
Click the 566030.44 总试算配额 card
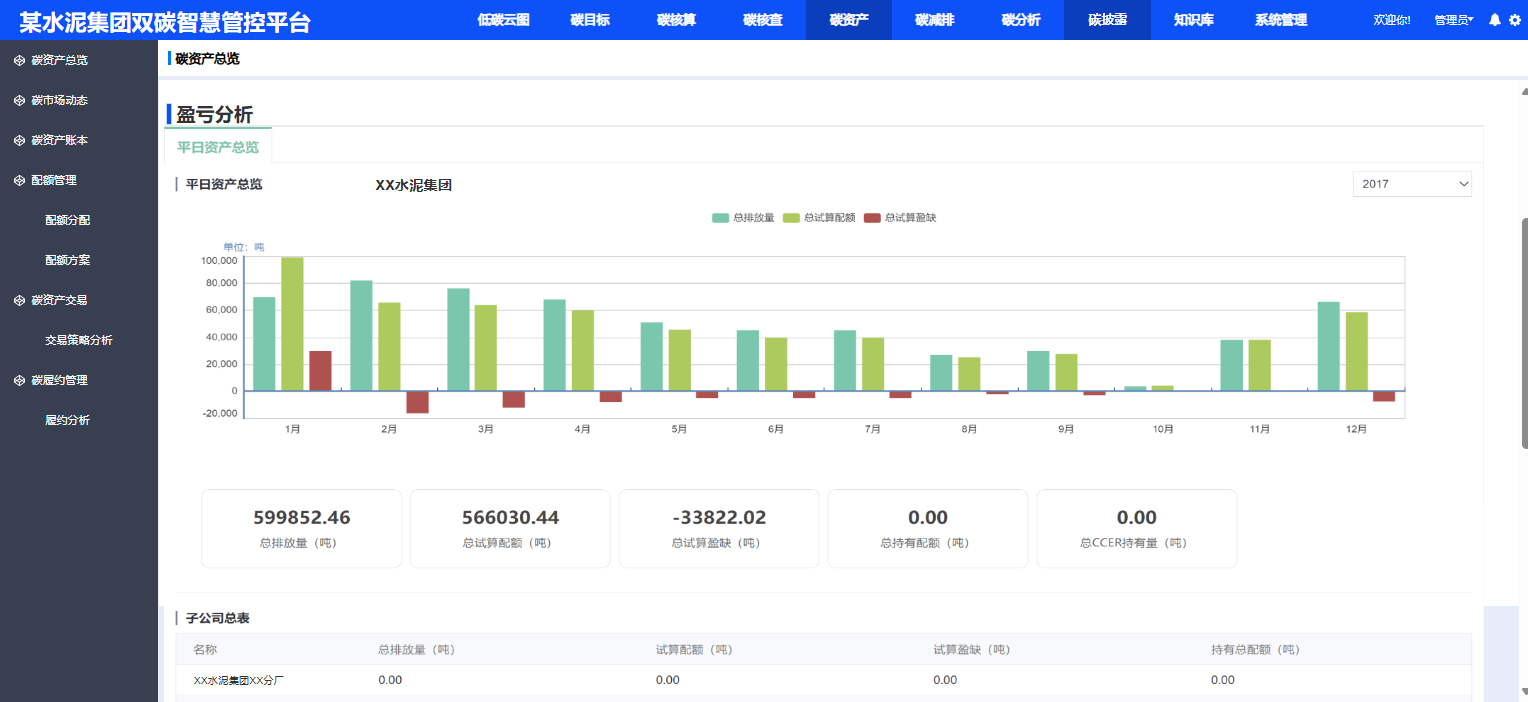click(510, 529)
